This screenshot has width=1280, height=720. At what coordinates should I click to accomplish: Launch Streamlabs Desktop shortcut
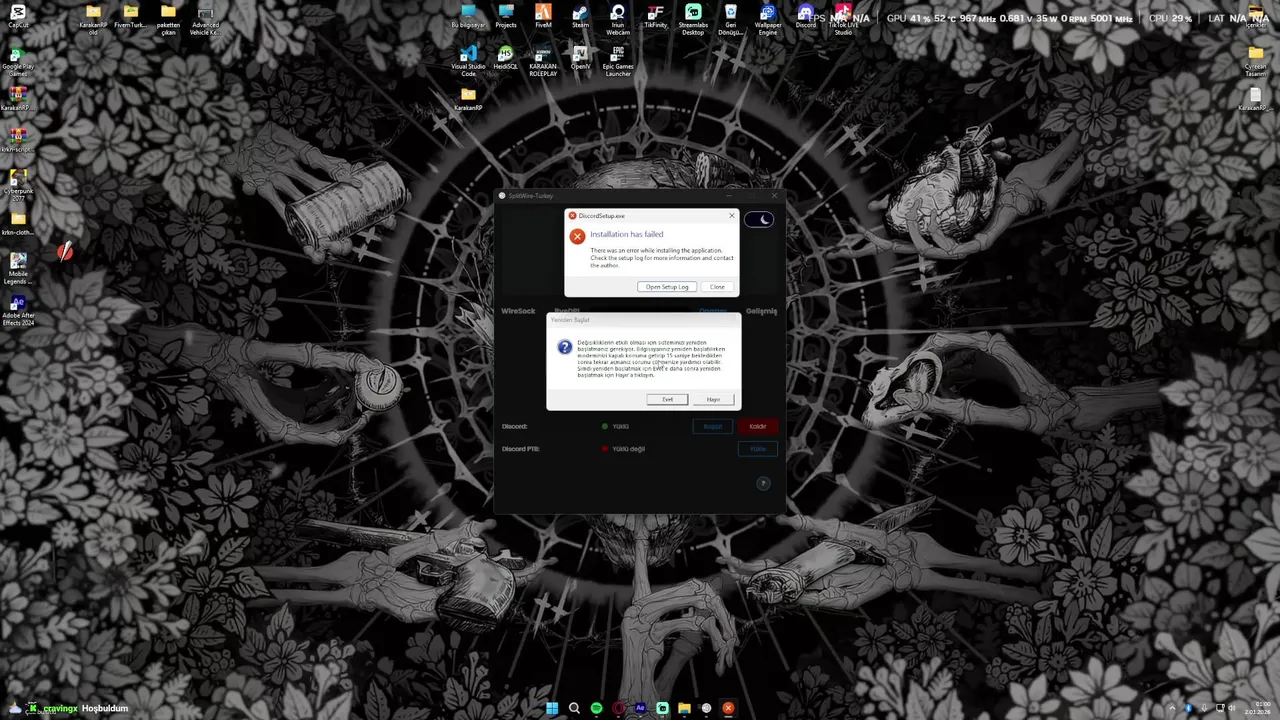pos(692,20)
